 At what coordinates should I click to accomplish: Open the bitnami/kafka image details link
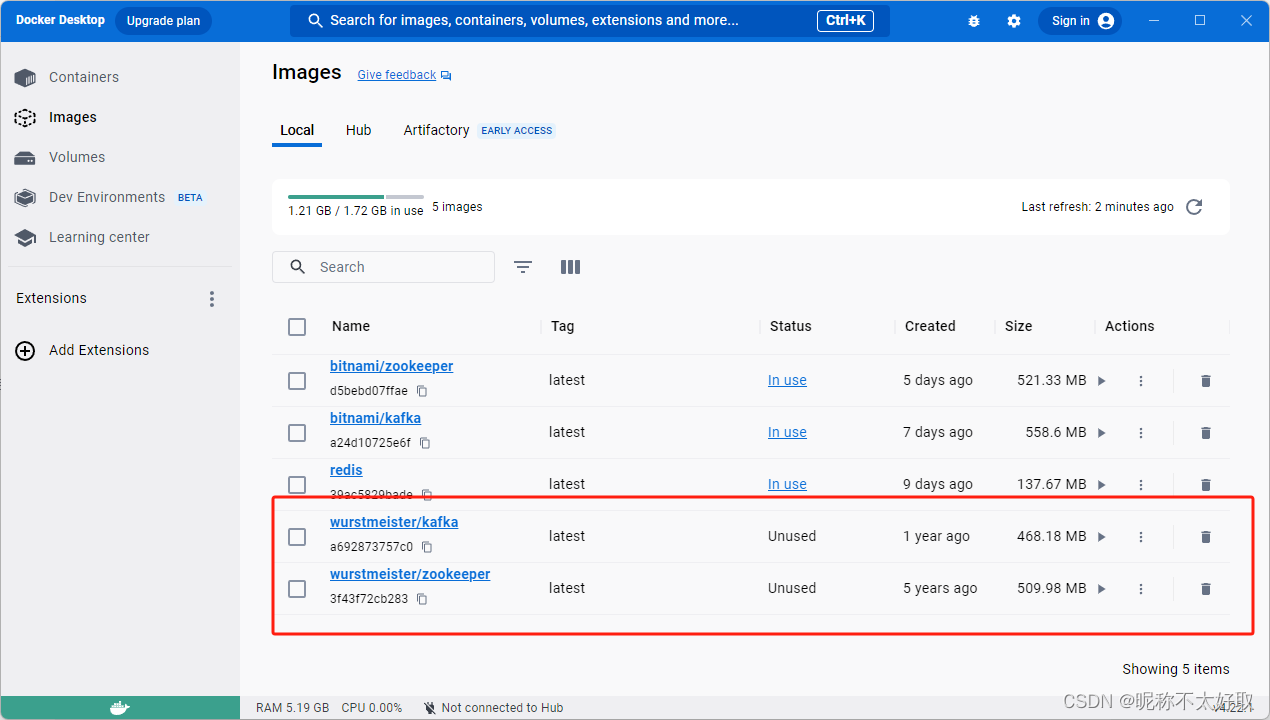[x=375, y=418]
